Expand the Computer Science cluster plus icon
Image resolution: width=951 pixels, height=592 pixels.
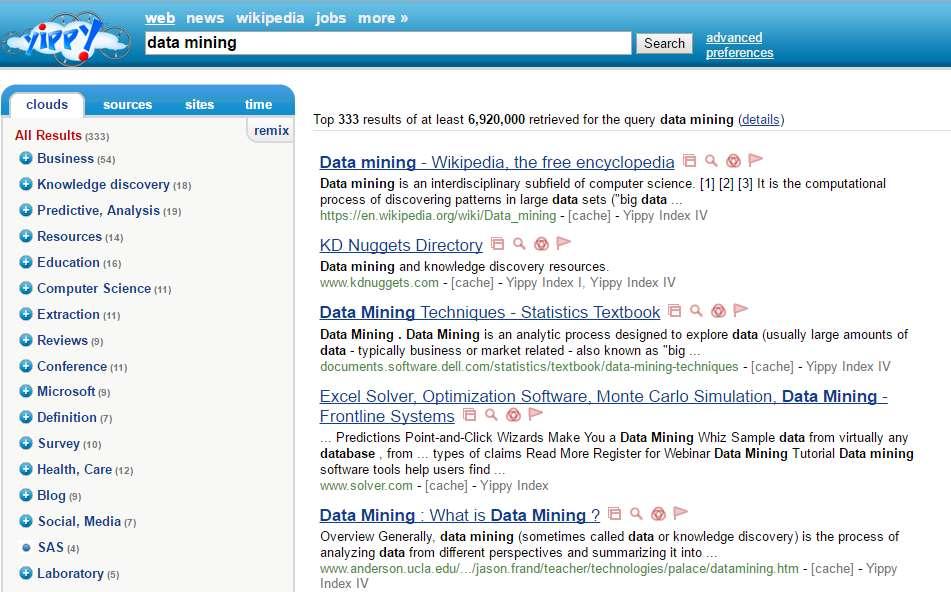pyautogui.click(x=25, y=288)
